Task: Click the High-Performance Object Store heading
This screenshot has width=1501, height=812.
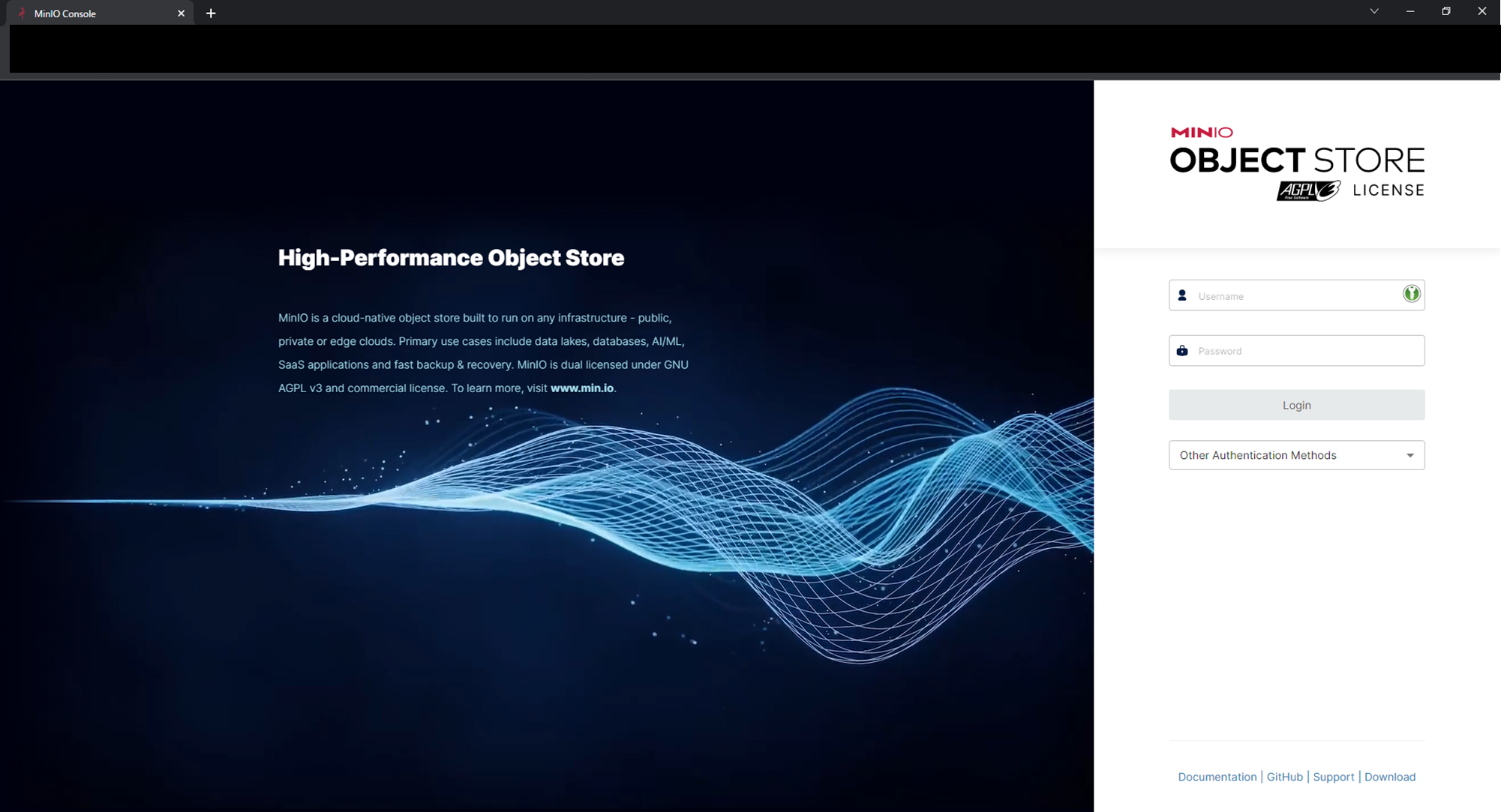Action: [x=451, y=258]
